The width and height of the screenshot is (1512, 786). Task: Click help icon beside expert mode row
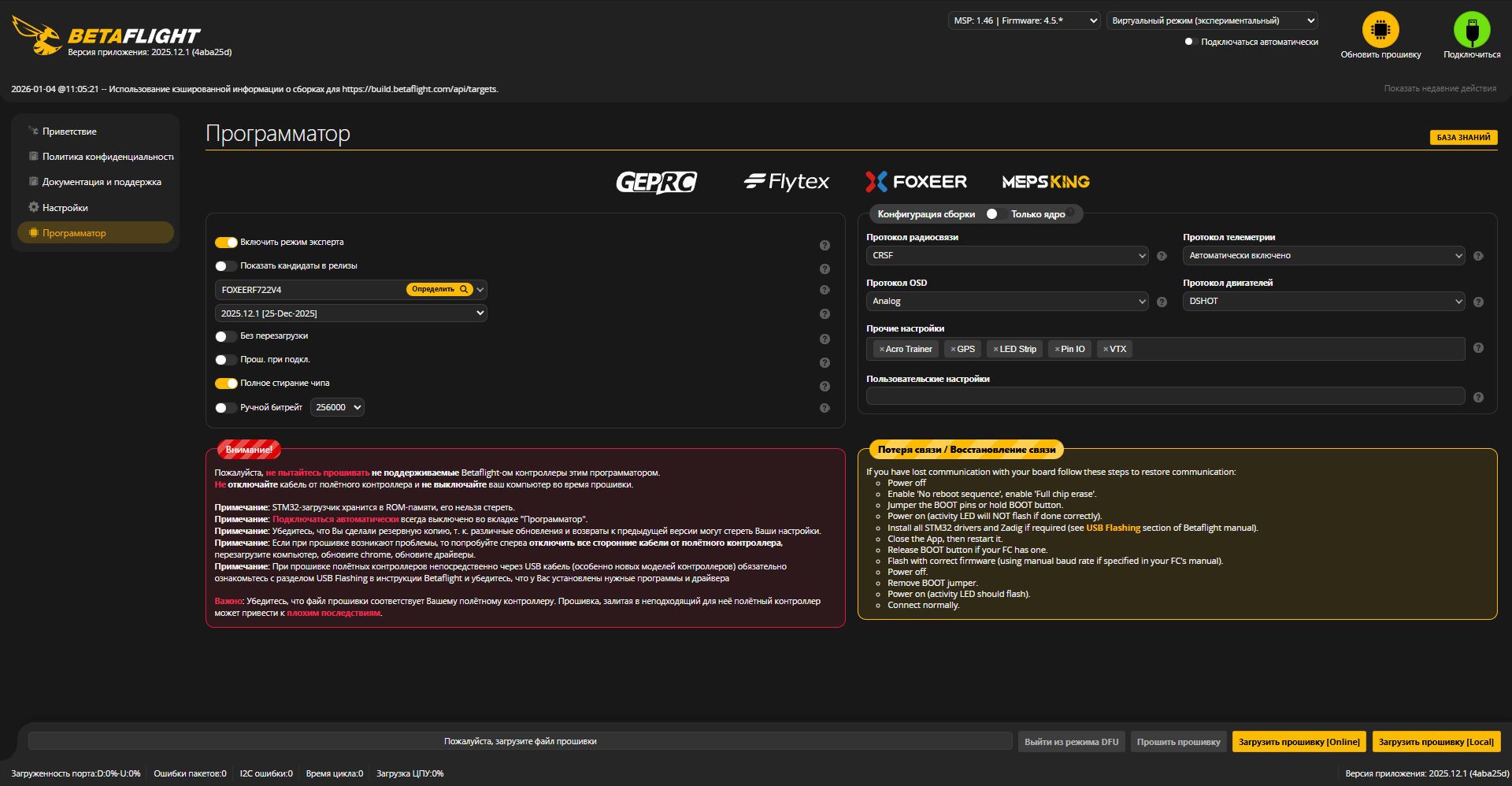click(825, 245)
